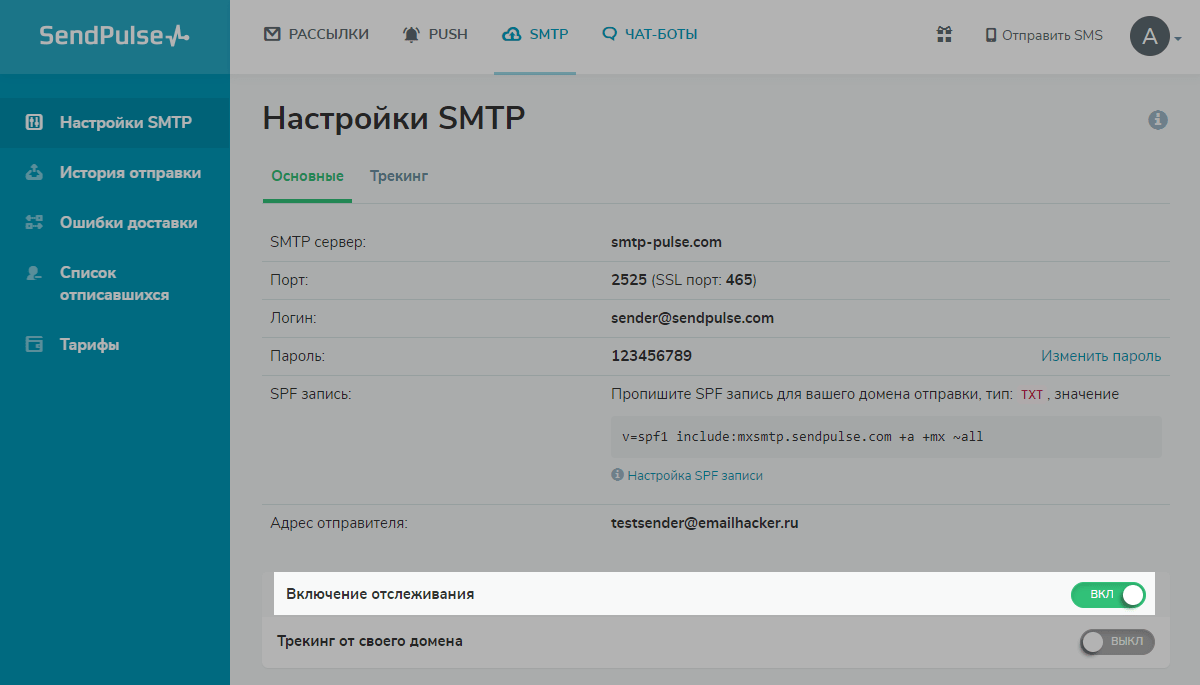
Task: Click the Изменить пароль link
Action: pyautogui.click(x=1102, y=355)
